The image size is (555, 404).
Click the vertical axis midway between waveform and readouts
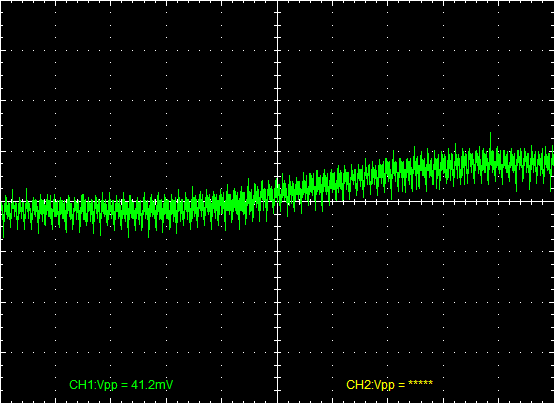point(278,297)
